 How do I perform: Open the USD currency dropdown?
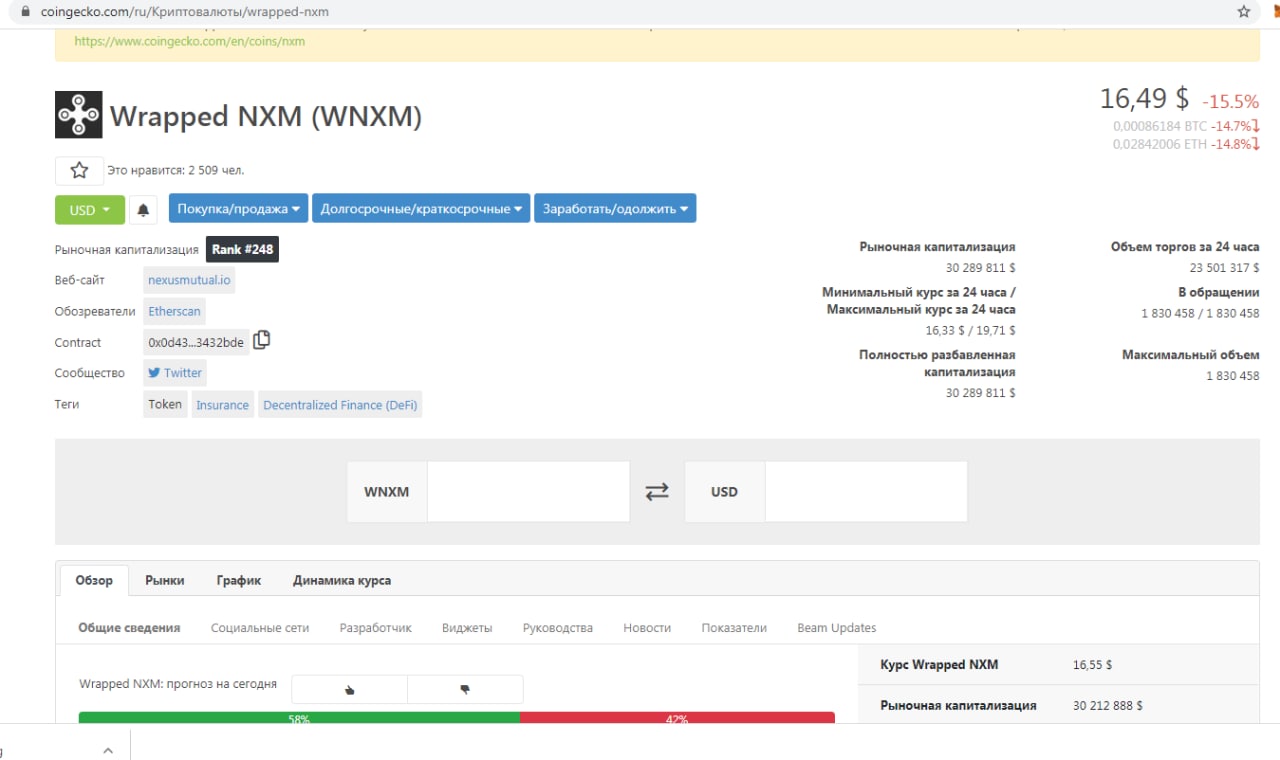90,210
